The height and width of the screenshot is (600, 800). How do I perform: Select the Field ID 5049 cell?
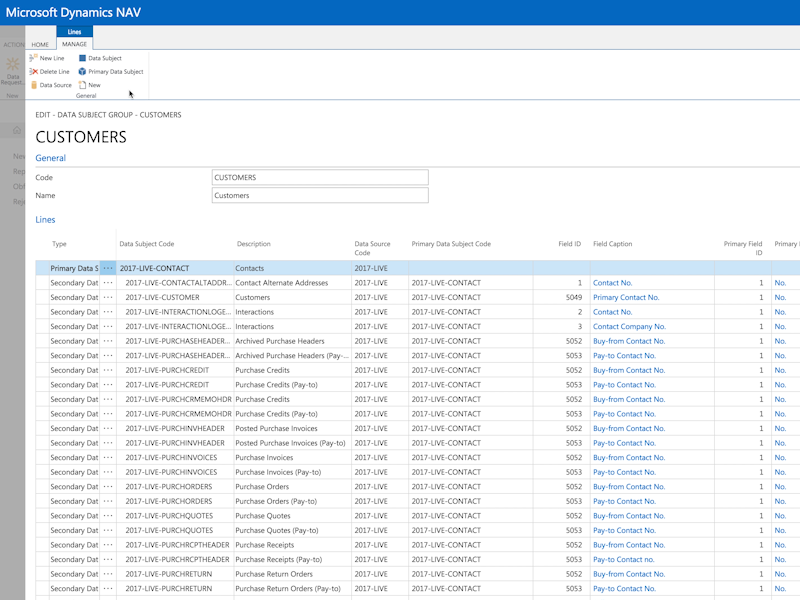pos(562,297)
